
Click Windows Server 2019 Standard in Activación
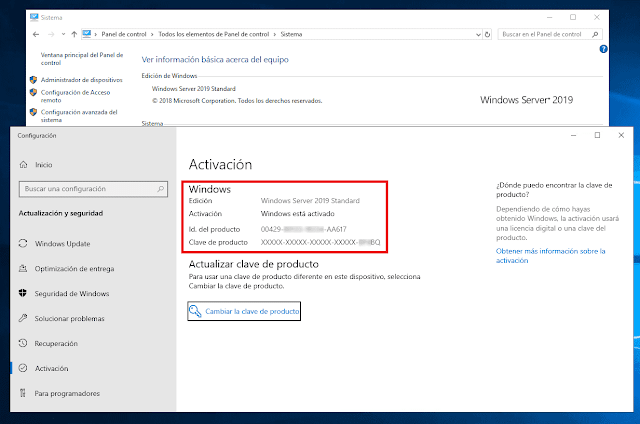[x=310, y=201]
